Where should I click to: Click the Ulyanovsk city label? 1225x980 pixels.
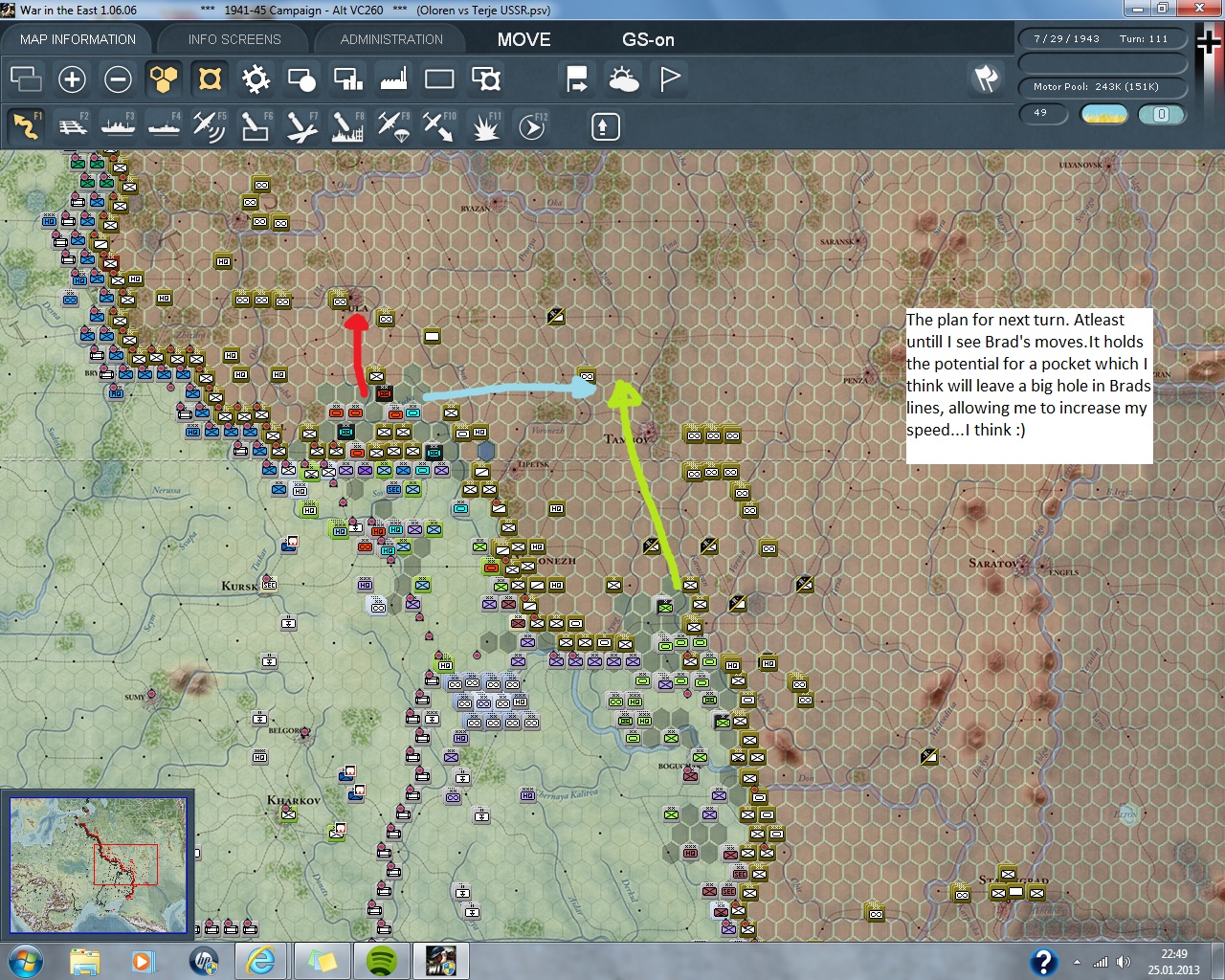coord(1080,165)
